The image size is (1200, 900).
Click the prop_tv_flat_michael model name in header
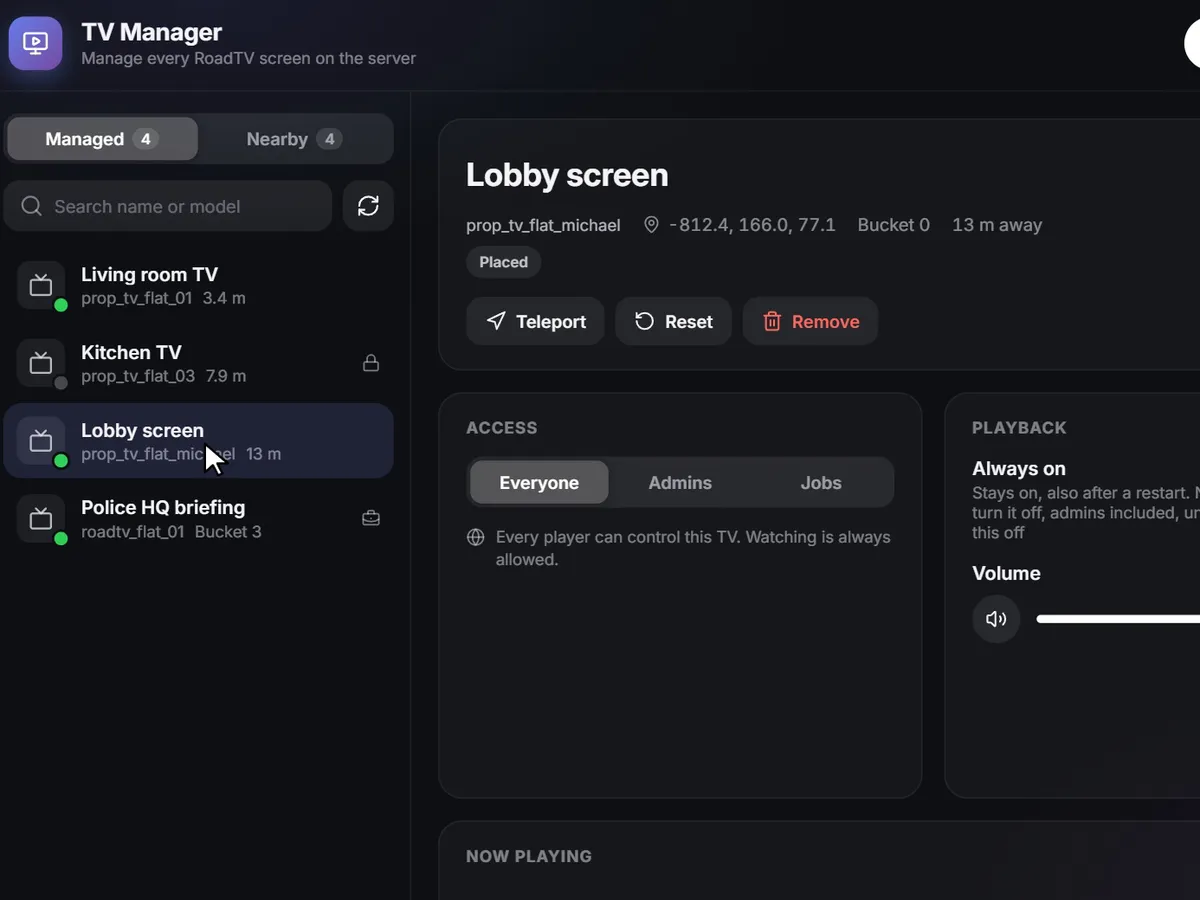(x=543, y=225)
